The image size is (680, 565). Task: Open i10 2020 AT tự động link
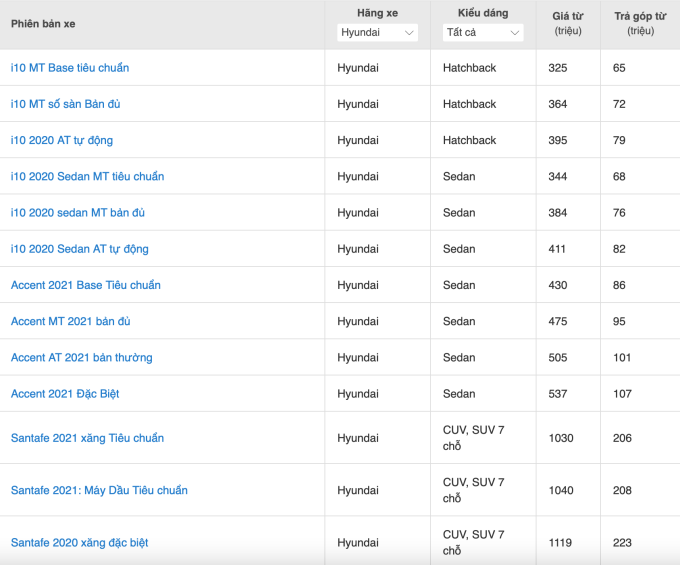click(x=62, y=140)
